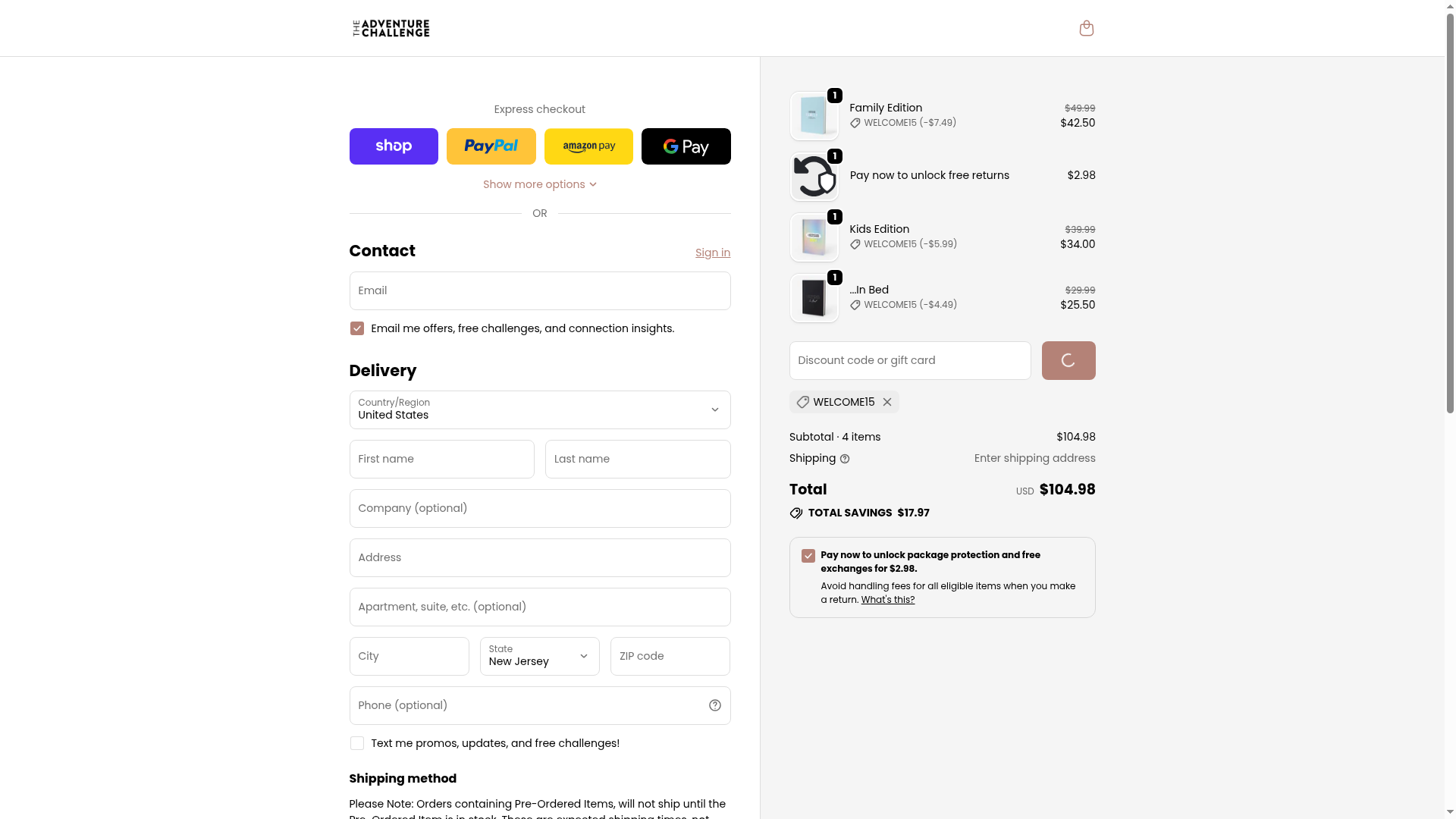Focus the Email input field
The width and height of the screenshot is (1456, 819).
540,290
